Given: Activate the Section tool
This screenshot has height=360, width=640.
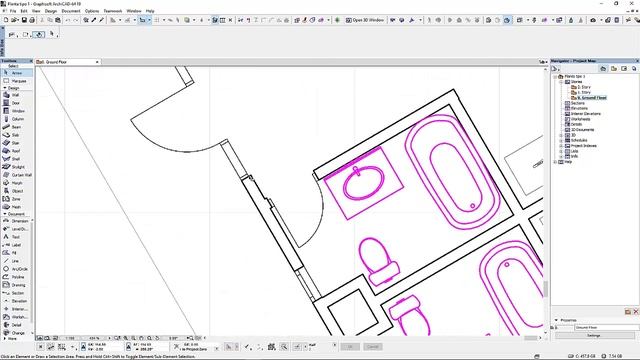Looking at the screenshot, I should pyautogui.click(x=17, y=293).
